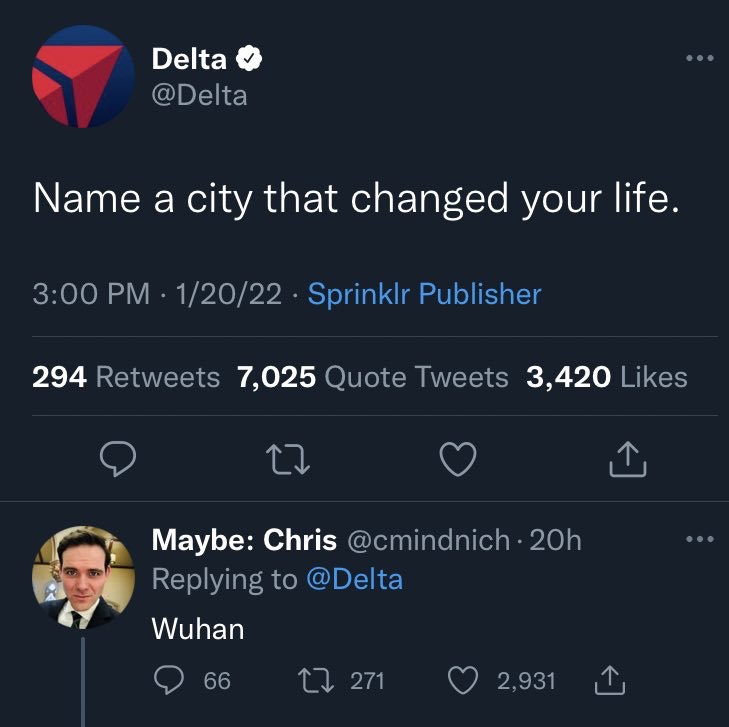
Task: Open the Sprinklr Publisher source link
Action: pos(424,294)
